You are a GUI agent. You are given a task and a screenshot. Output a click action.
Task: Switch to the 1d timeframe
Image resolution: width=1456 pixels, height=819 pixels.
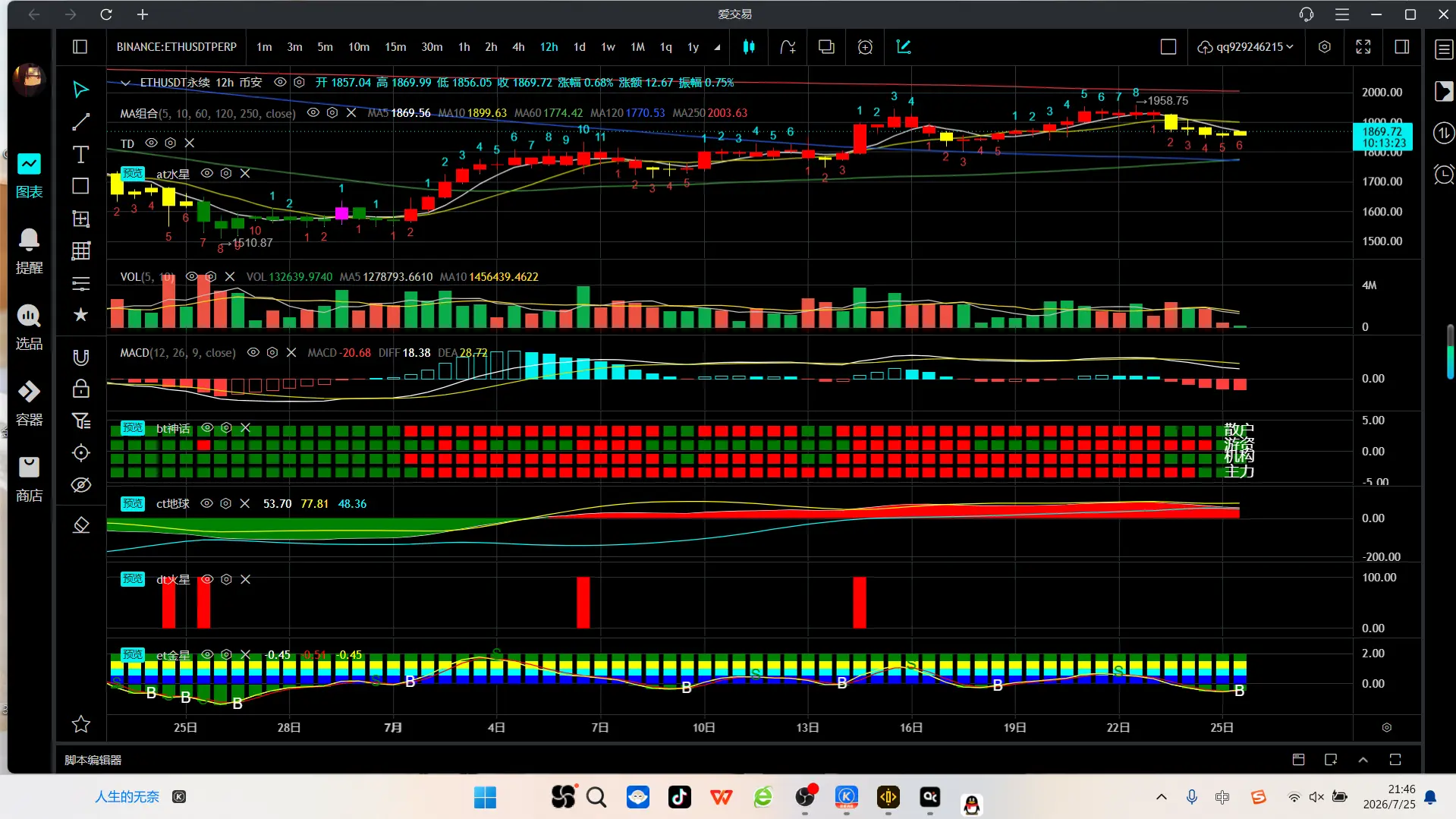click(x=580, y=47)
